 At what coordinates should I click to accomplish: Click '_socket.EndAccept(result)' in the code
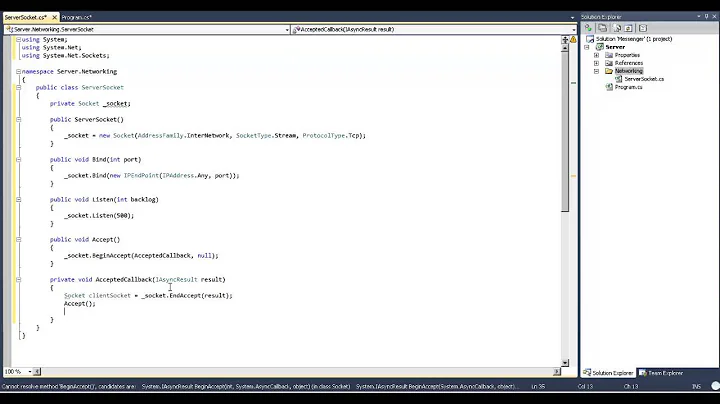[185, 296]
